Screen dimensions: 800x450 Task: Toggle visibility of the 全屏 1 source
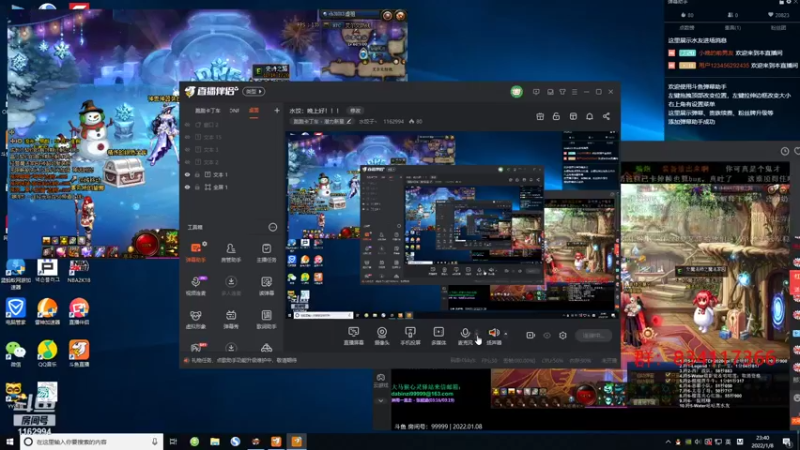pyautogui.click(x=187, y=187)
